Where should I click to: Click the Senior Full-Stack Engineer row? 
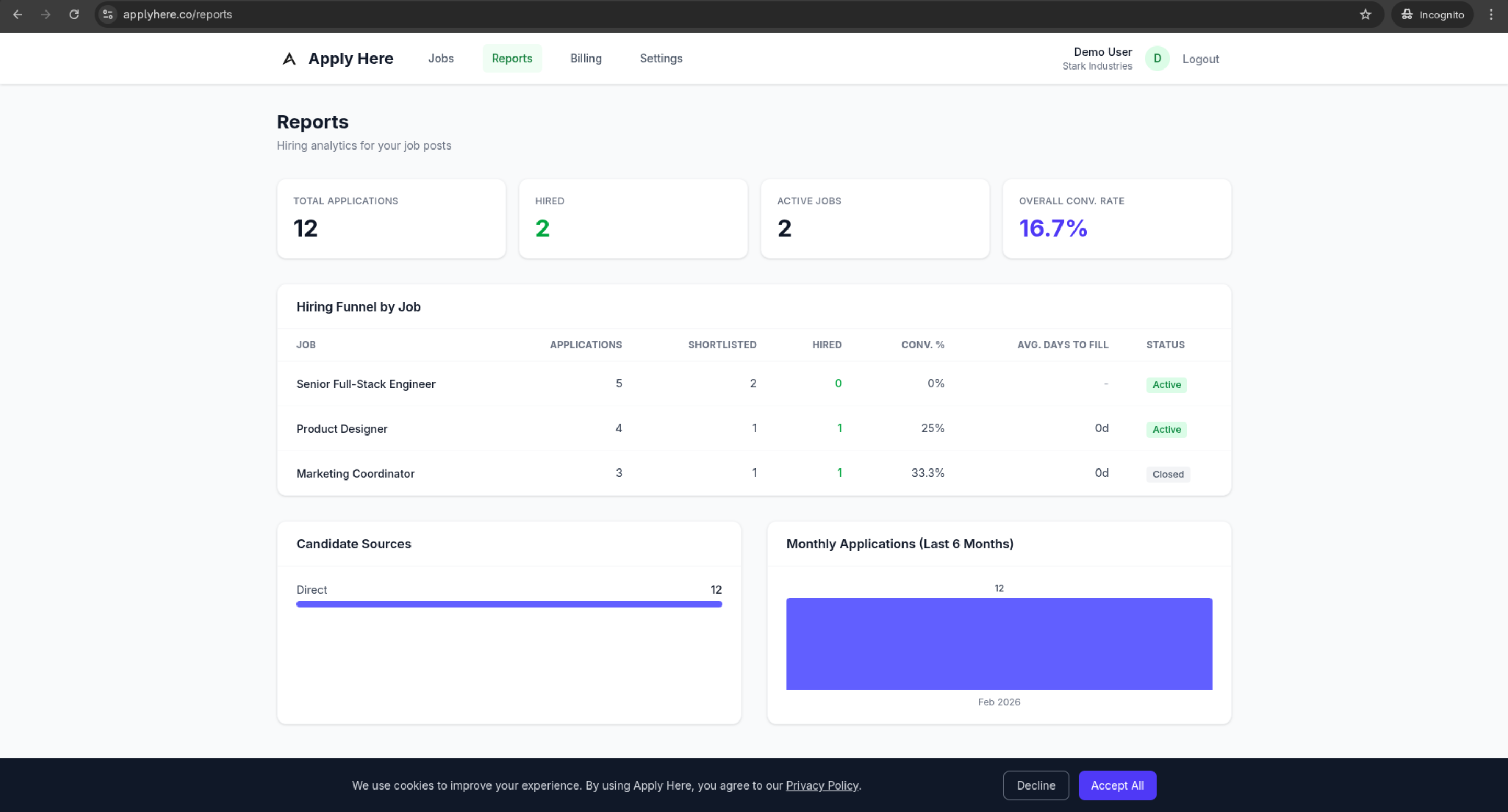click(365, 384)
